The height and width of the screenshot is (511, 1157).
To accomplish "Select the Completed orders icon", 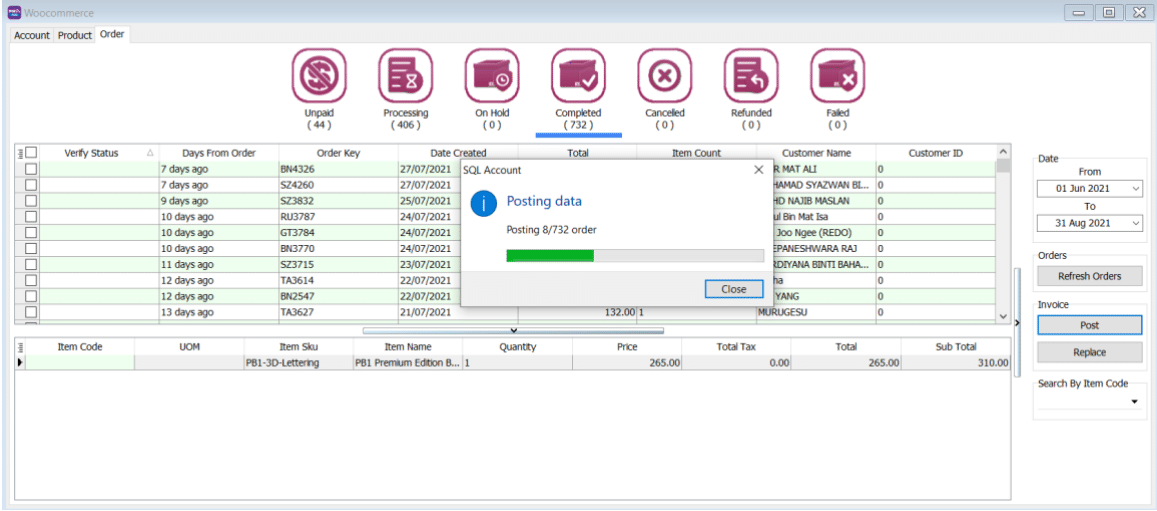I will [578, 75].
